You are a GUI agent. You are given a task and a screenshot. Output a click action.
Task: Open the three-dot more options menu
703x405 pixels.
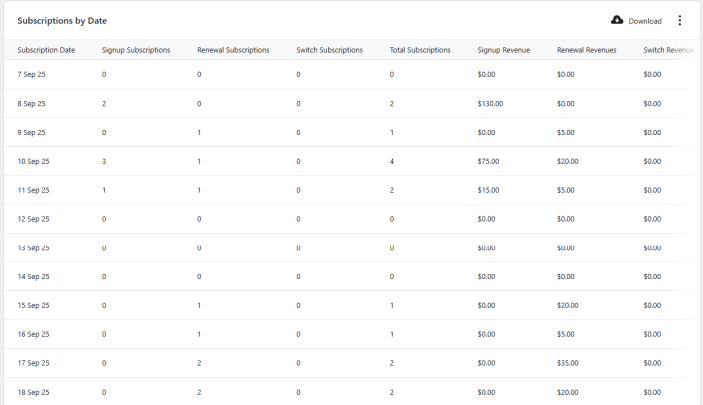pyautogui.click(x=680, y=20)
